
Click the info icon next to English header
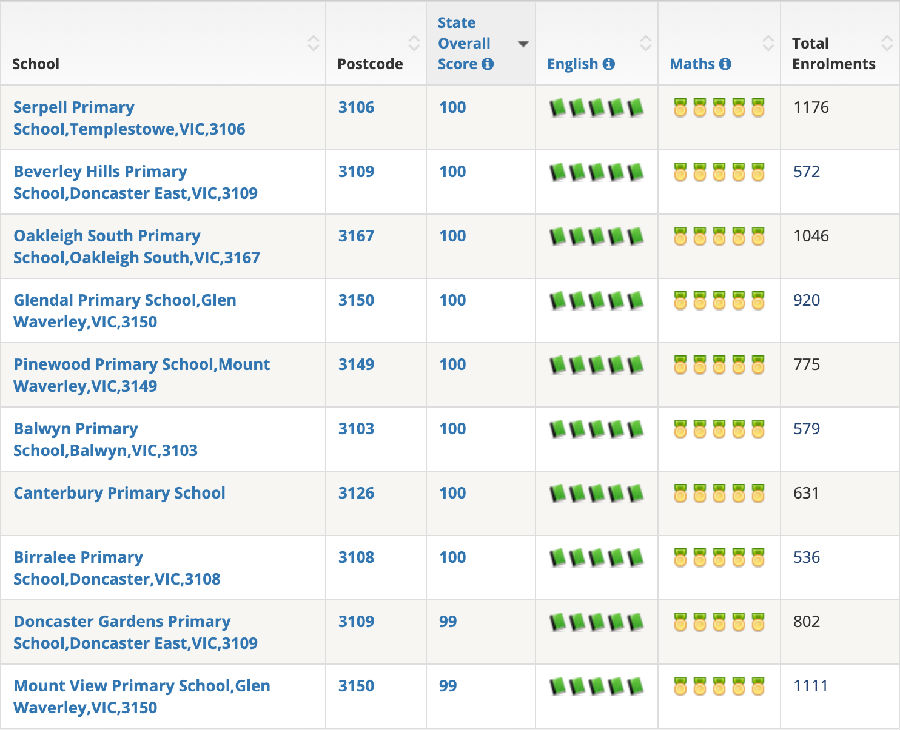[x=609, y=64]
